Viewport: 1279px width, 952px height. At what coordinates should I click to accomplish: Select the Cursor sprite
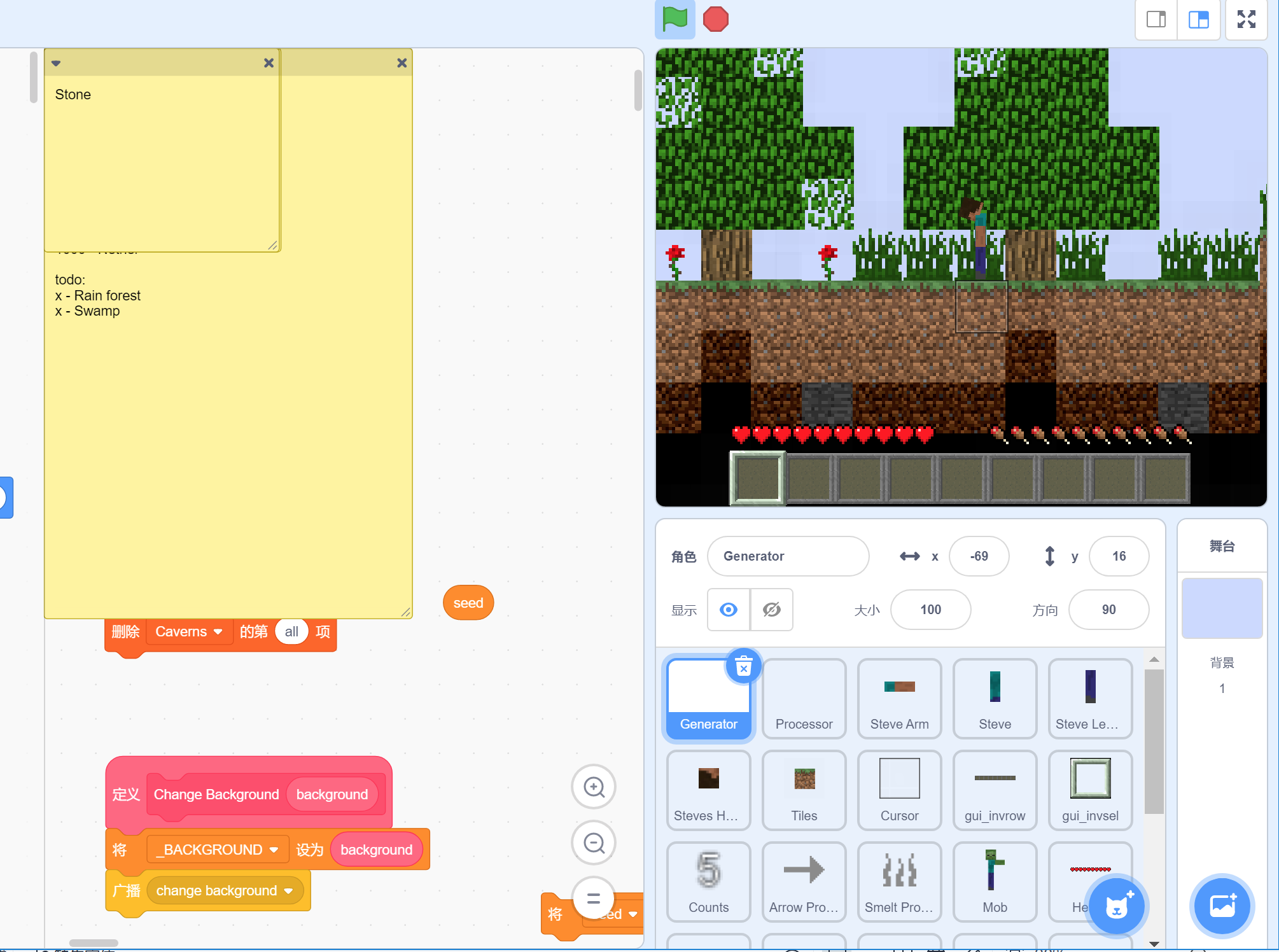[x=899, y=790]
